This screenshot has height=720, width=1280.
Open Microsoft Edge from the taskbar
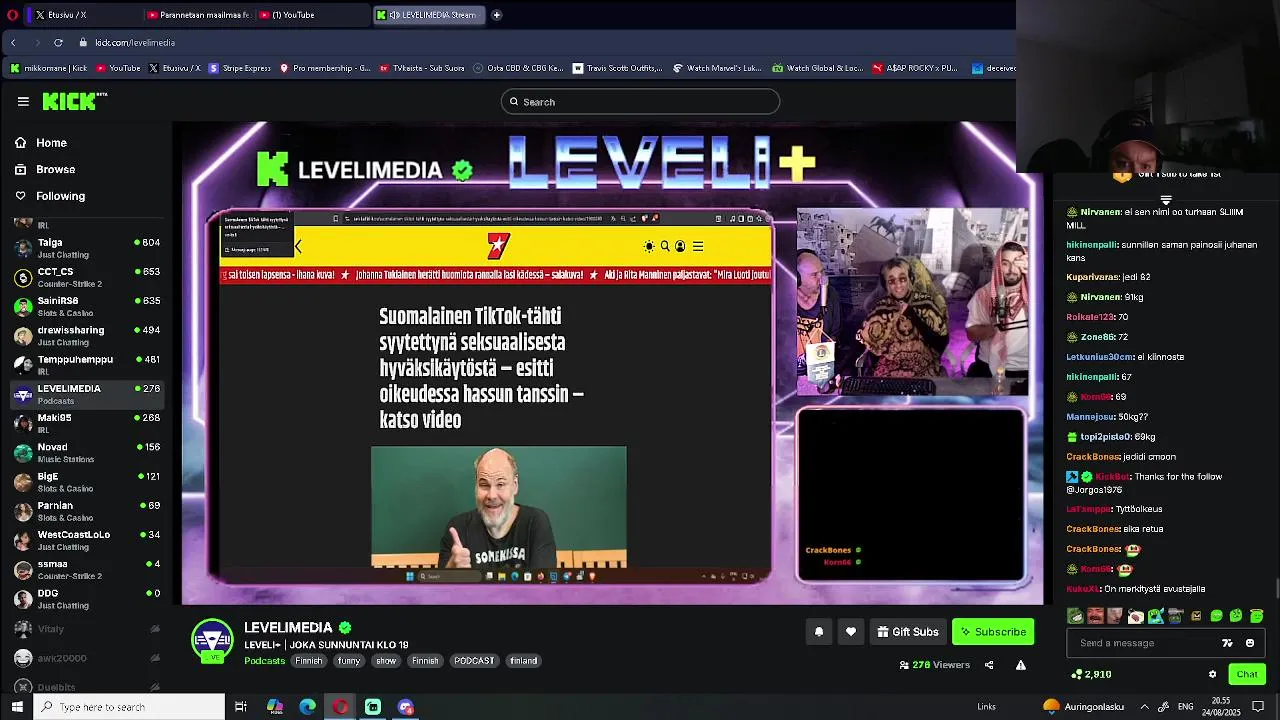coord(307,707)
